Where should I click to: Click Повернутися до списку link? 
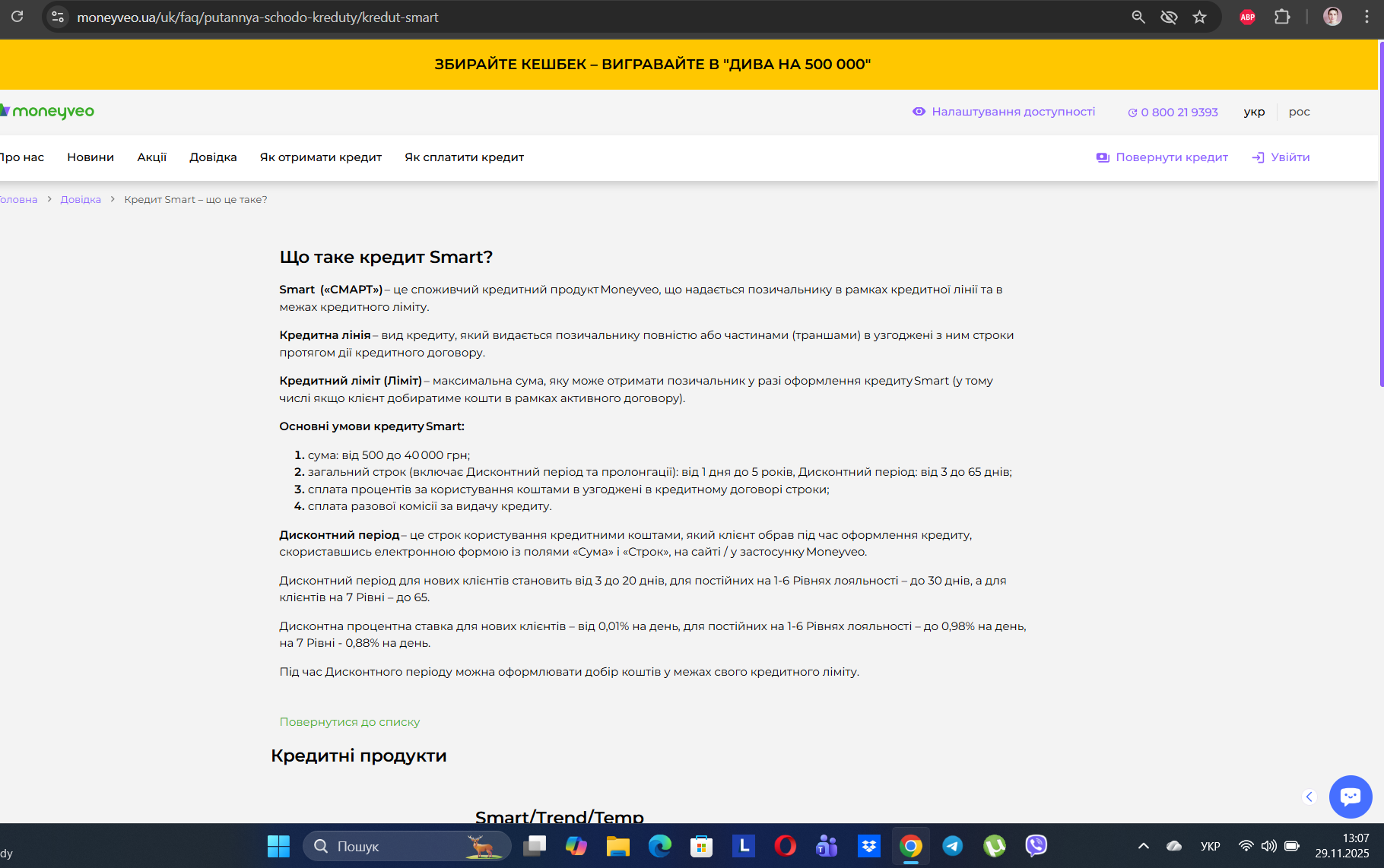[349, 722]
